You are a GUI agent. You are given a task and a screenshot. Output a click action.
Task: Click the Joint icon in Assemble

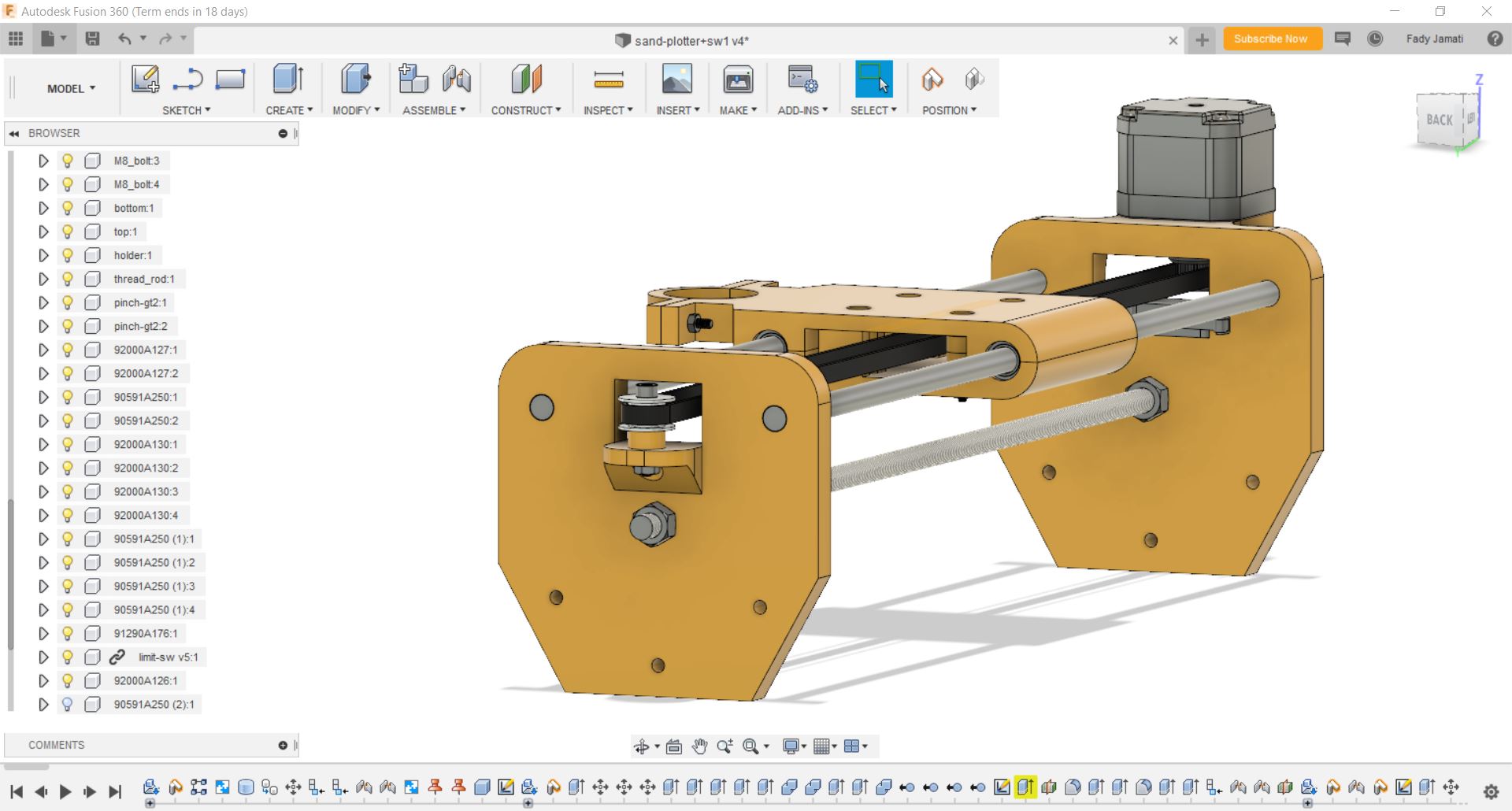coord(456,80)
